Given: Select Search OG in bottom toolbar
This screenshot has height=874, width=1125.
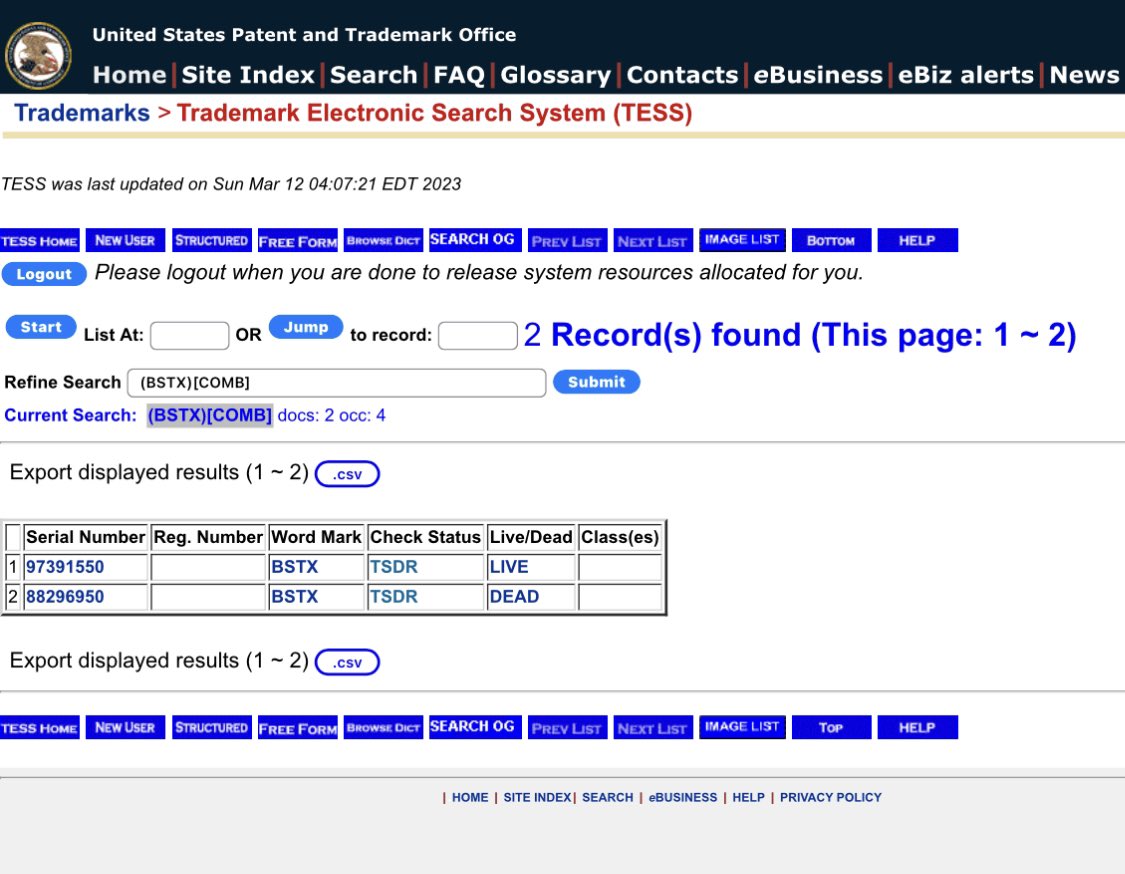Looking at the screenshot, I should 474,727.
